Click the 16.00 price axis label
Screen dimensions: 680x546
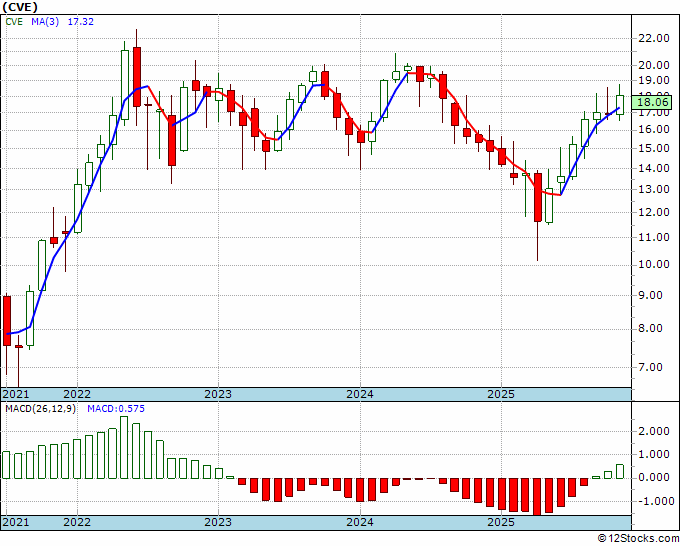click(654, 130)
